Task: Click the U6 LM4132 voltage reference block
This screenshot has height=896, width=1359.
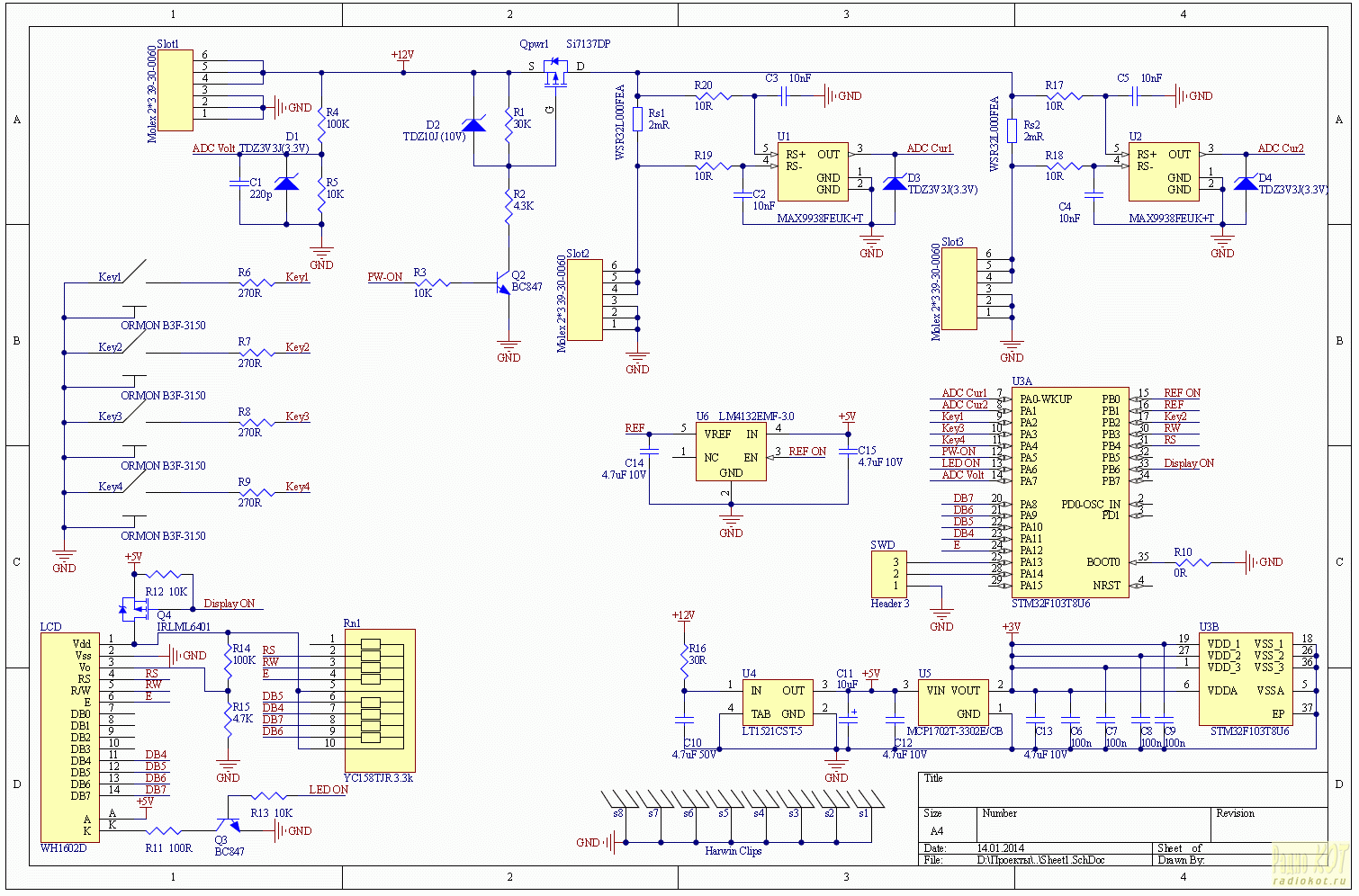Action: pyautogui.click(x=731, y=452)
